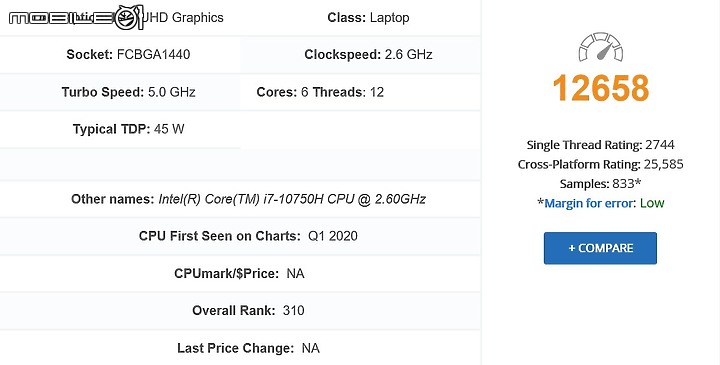The width and height of the screenshot is (720, 365).
Task: Click the Typical TDP: 45 W cell
Action: click(x=120, y=129)
